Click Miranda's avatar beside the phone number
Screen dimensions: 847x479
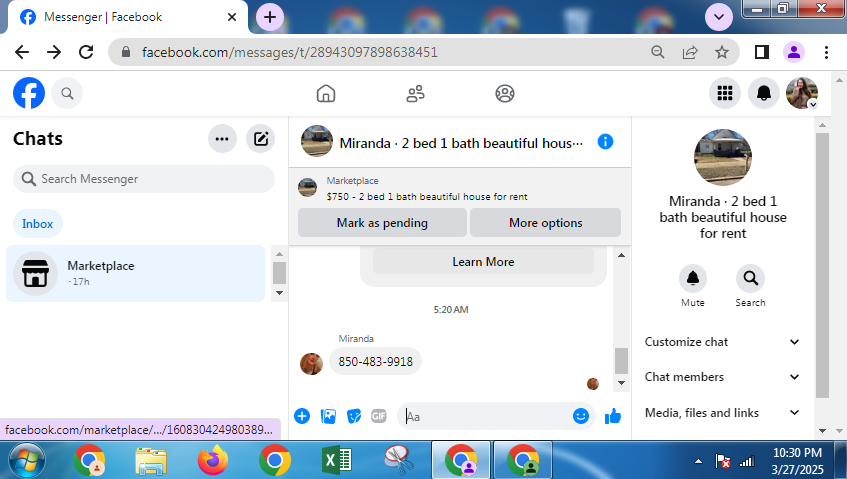311,363
